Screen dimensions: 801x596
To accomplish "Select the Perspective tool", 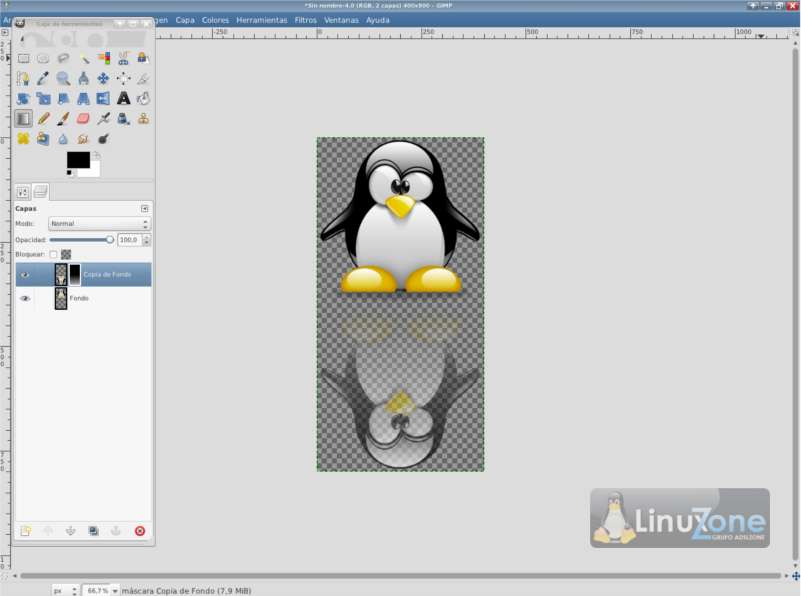I will pyautogui.click(x=84, y=98).
